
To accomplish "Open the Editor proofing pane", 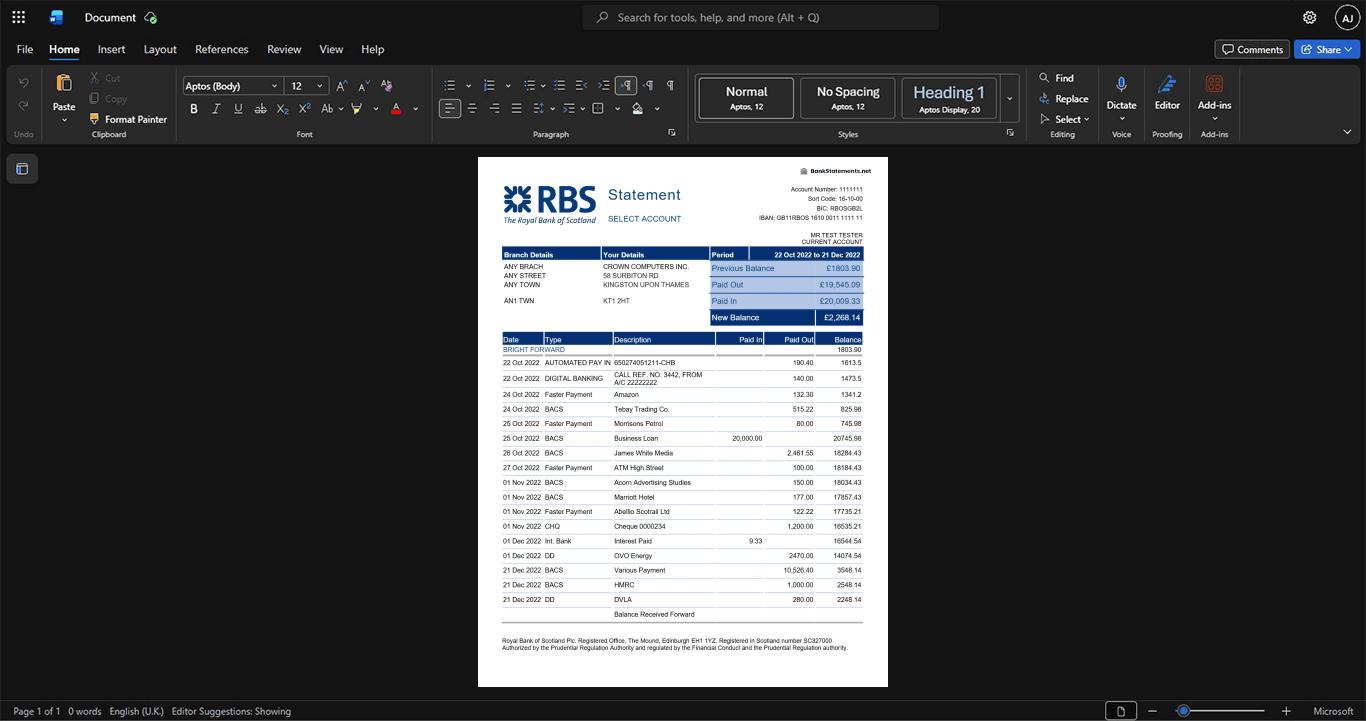I will pyautogui.click(x=1167, y=86).
